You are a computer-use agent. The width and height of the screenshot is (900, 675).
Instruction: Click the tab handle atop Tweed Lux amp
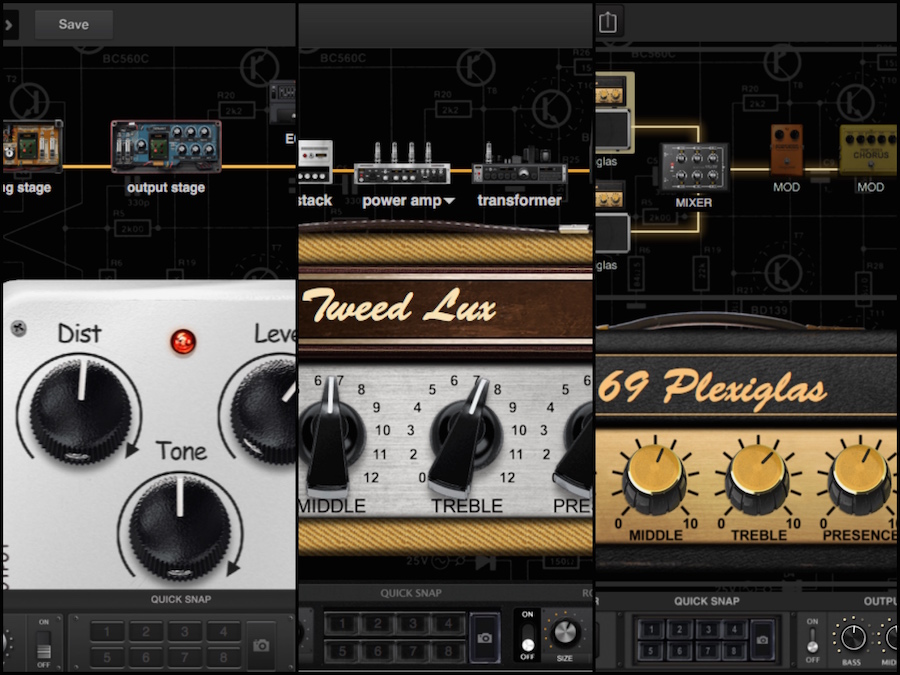(573, 229)
